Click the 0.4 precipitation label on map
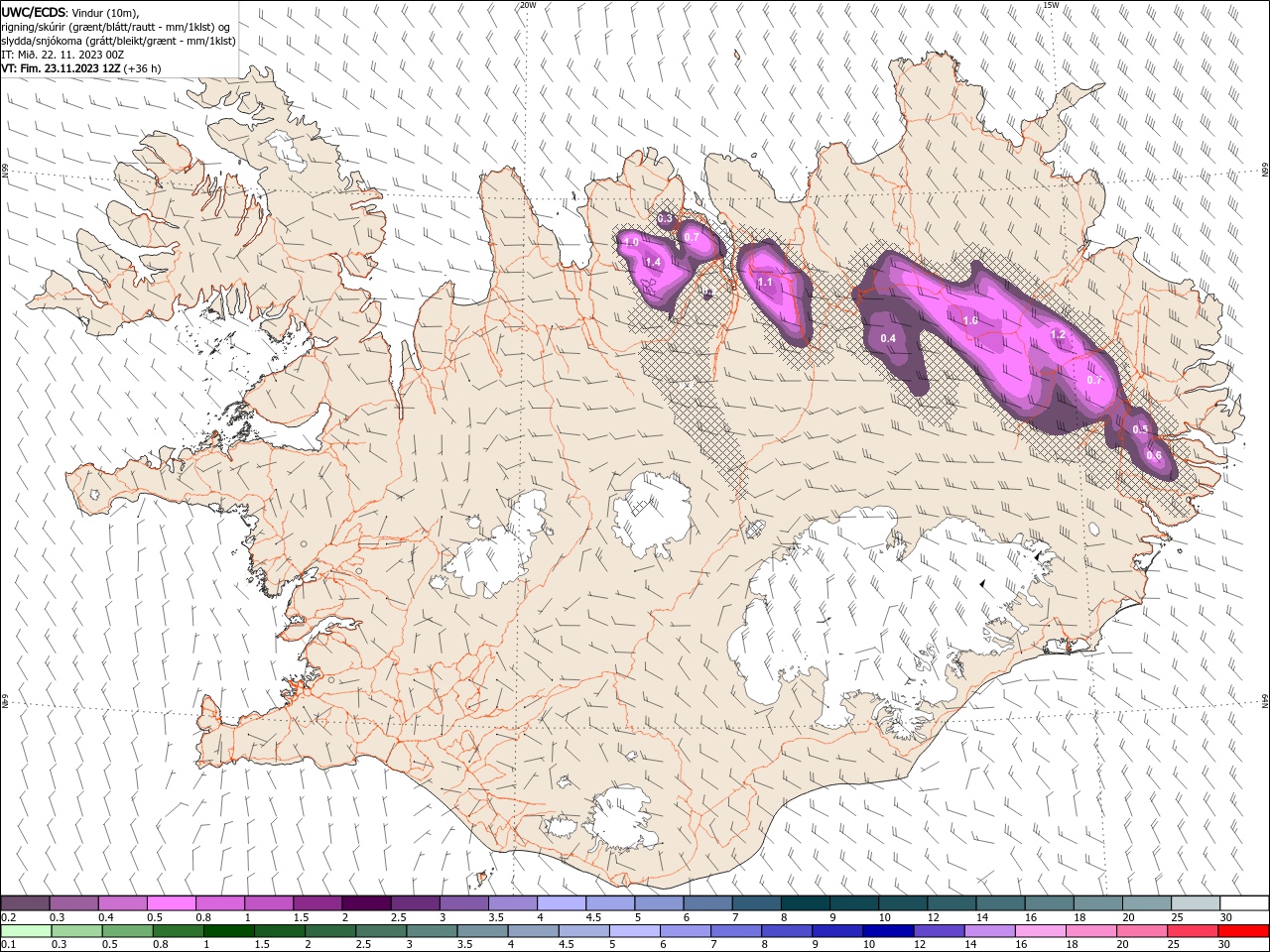1270x952 pixels. point(888,339)
